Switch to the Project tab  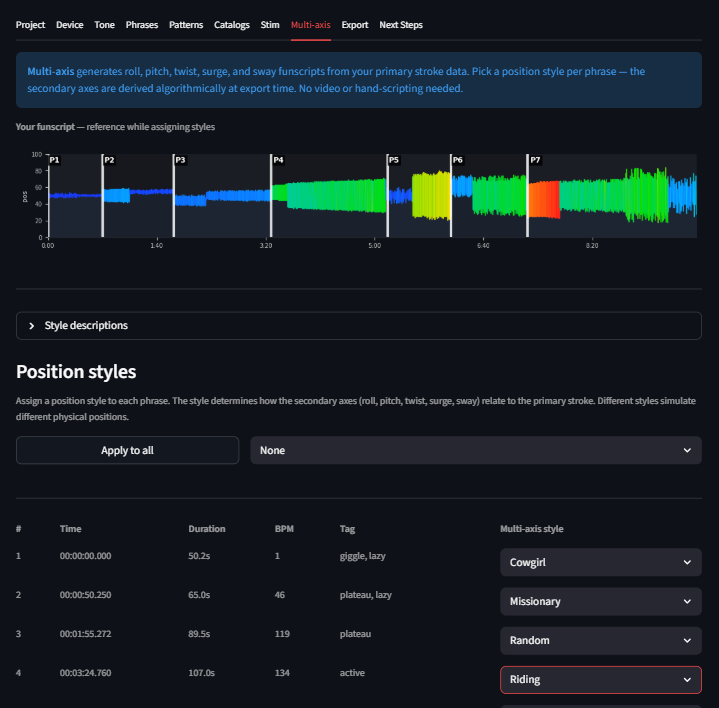[30, 25]
